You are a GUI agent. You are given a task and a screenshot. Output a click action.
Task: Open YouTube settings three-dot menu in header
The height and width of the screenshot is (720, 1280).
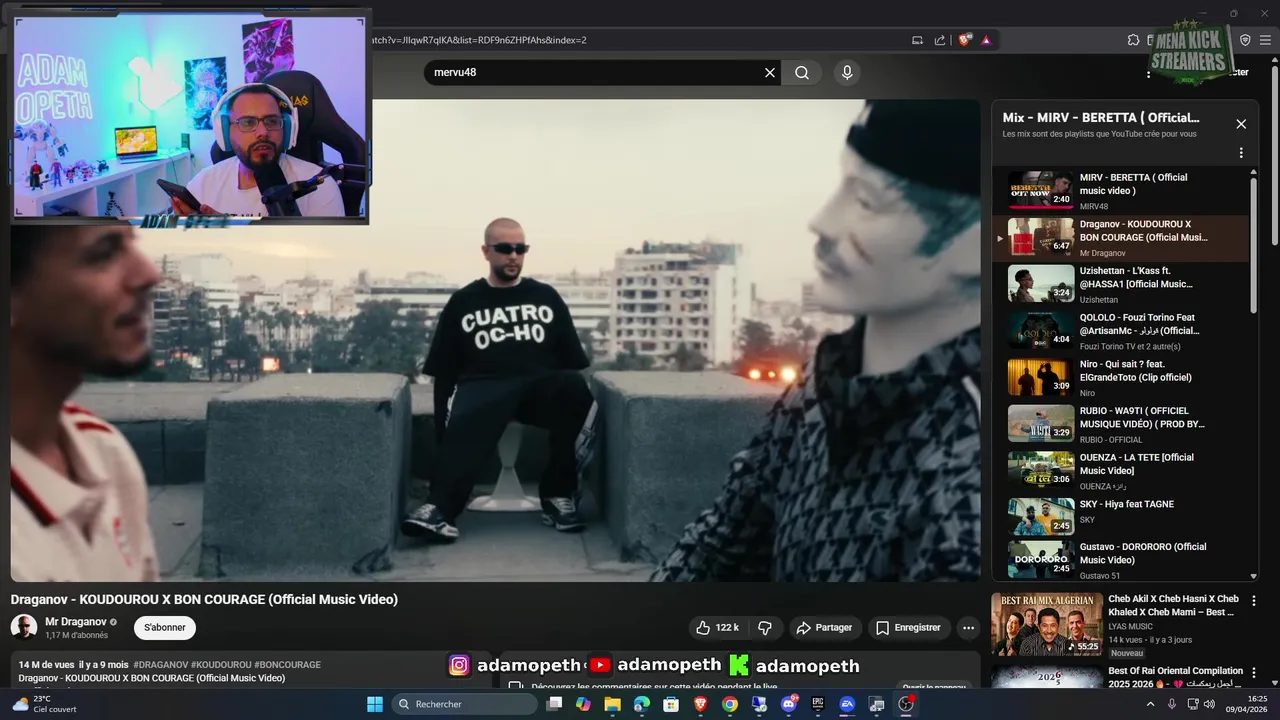pos(1148,73)
